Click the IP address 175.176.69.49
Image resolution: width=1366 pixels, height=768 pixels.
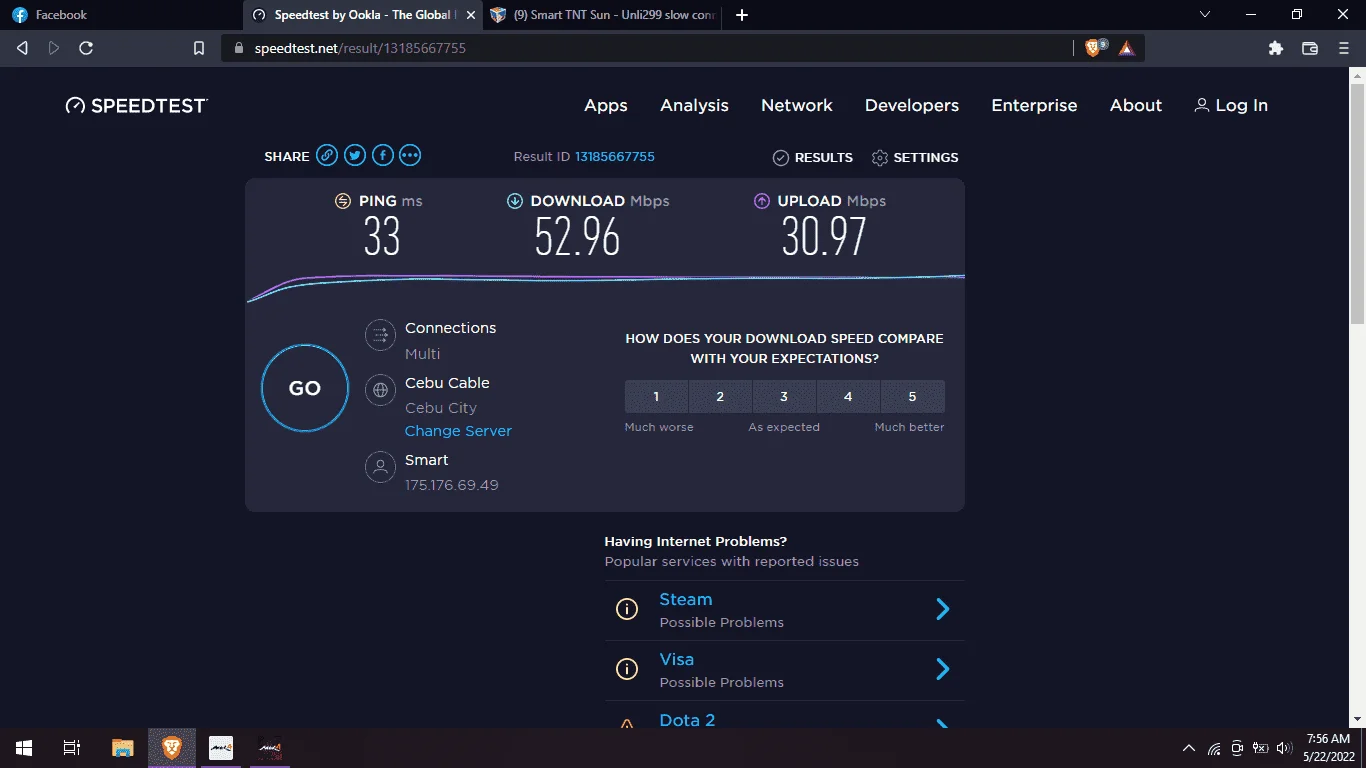click(452, 485)
